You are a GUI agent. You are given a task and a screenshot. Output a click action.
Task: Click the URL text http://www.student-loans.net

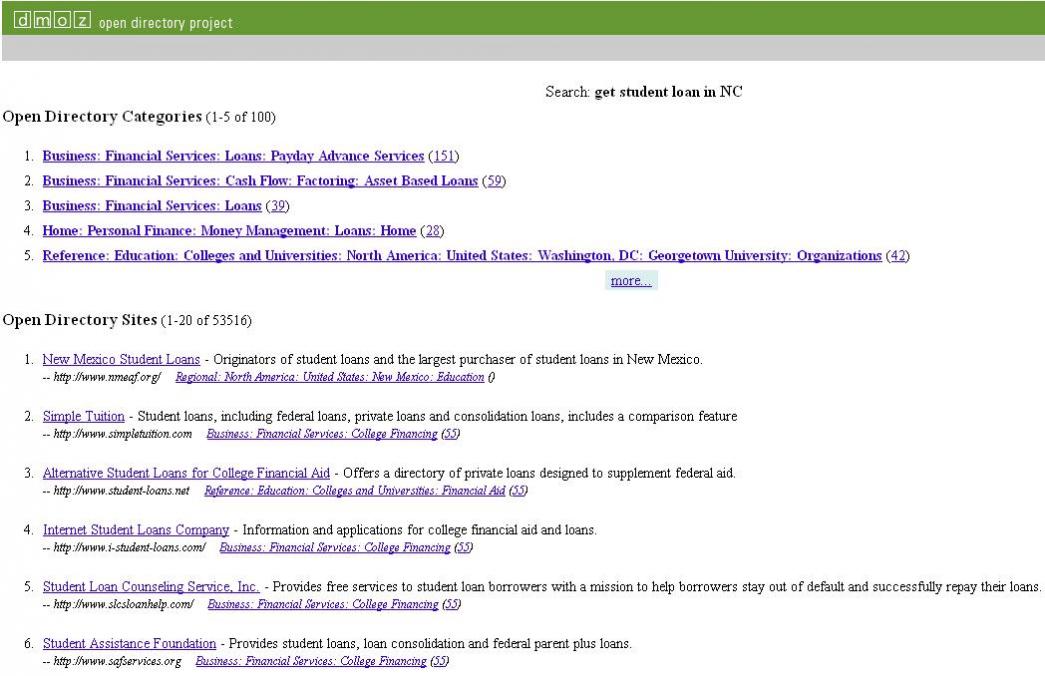click(121, 491)
